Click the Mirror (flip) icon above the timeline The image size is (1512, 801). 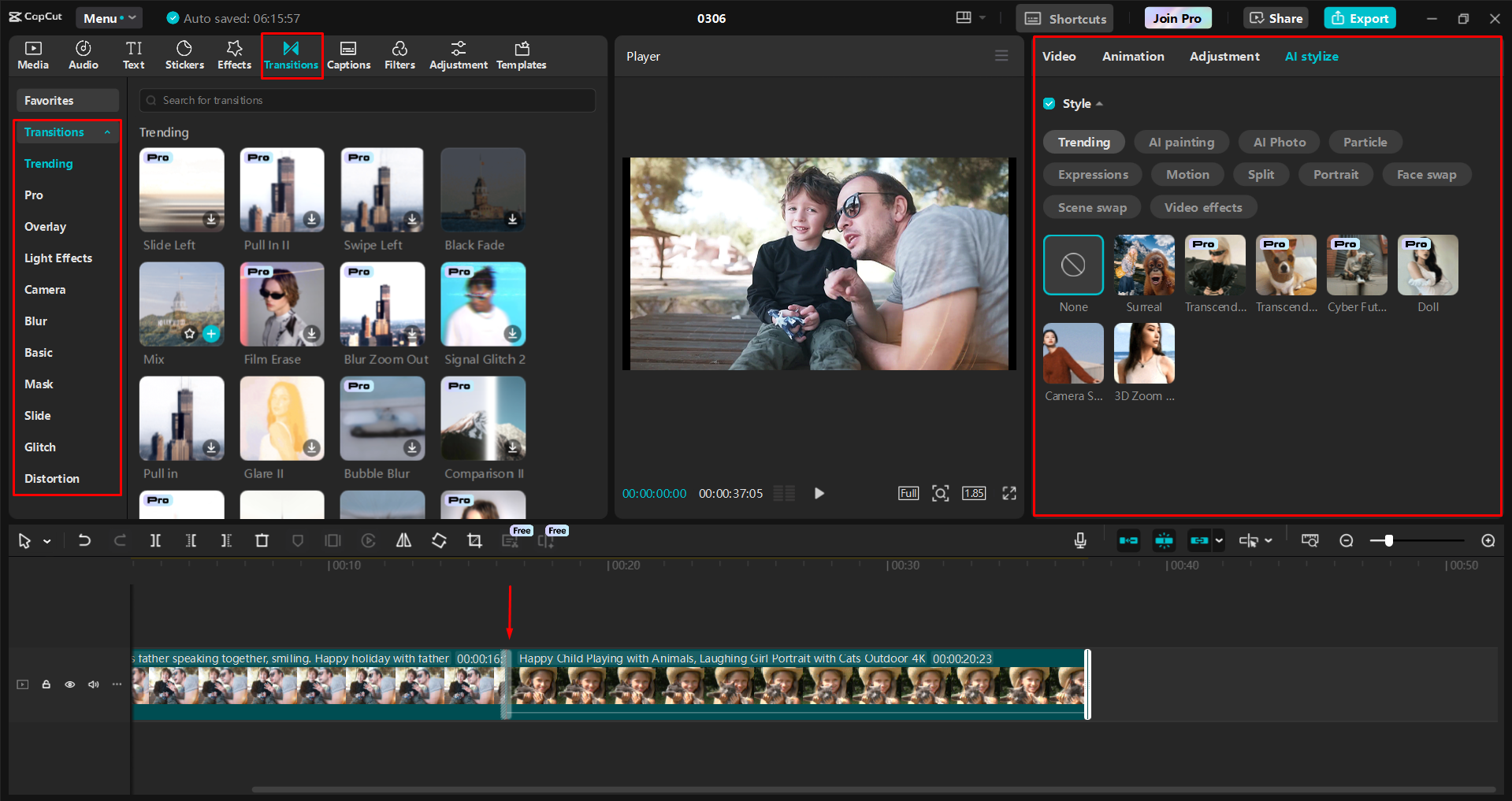click(x=403, y=540)
